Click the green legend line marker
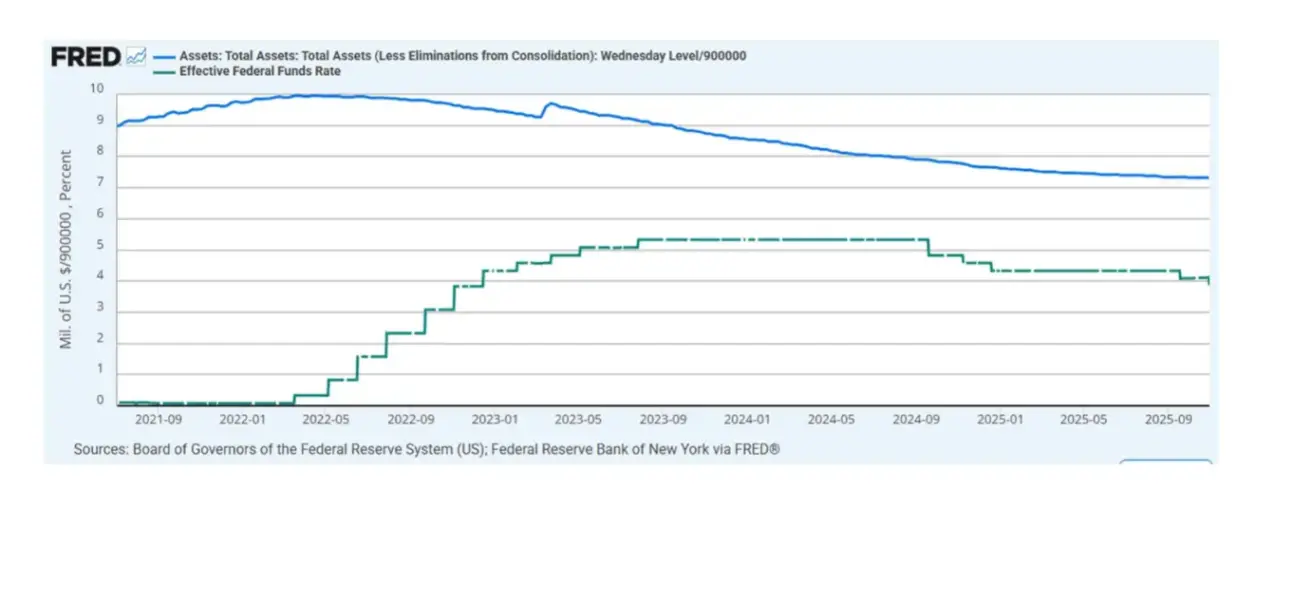This screenshot has height=602, width=1312. pyautogui.click(x=165, y=72)
